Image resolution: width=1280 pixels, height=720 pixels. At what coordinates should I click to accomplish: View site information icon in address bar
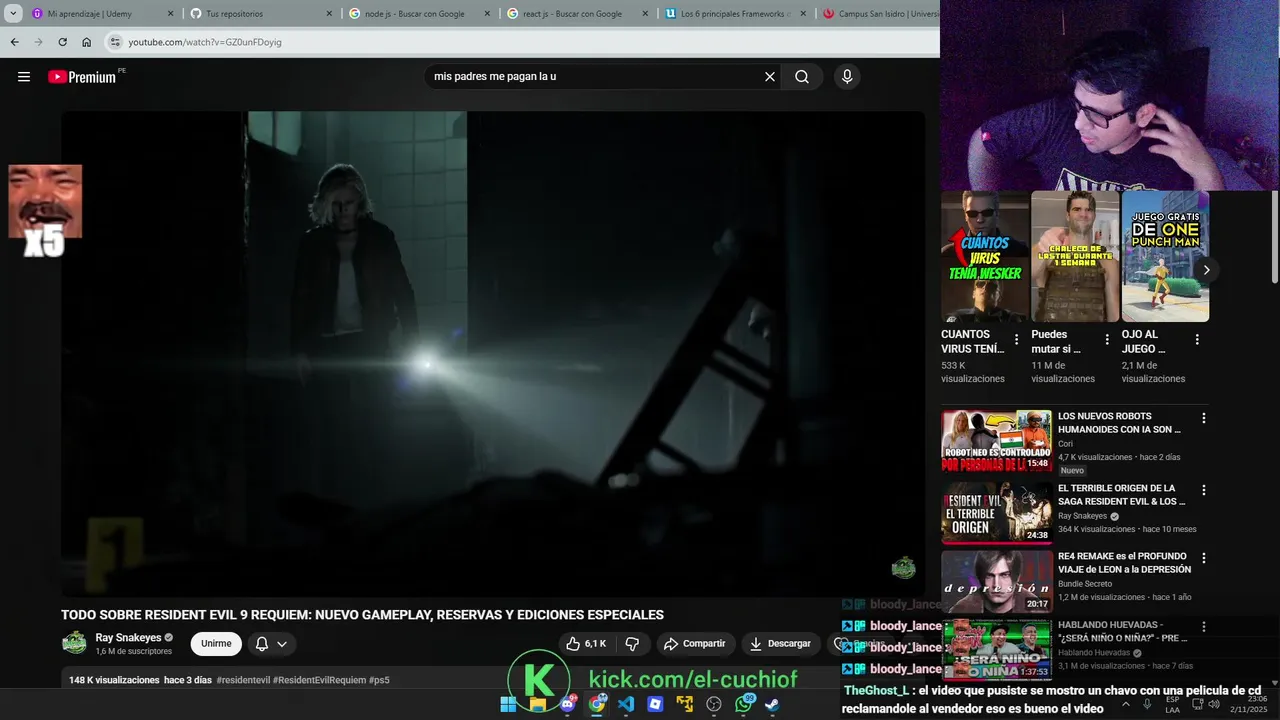[x=115, y=42]
